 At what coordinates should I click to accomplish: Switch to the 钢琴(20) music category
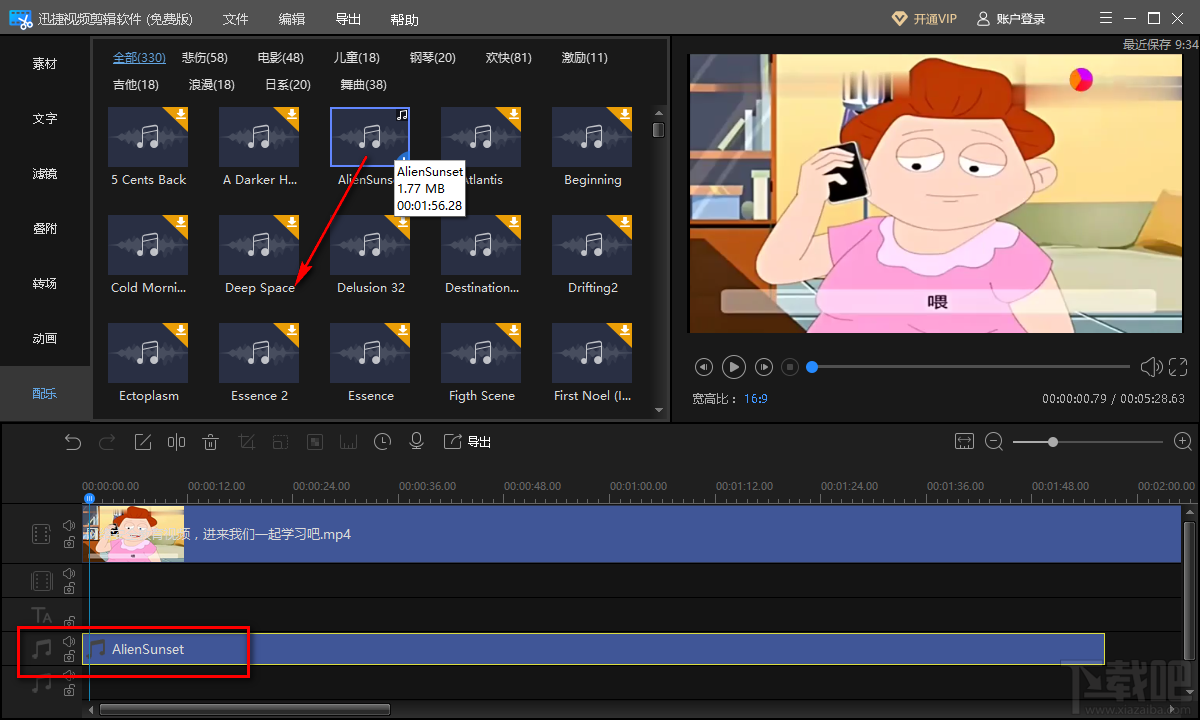(432, 58)
